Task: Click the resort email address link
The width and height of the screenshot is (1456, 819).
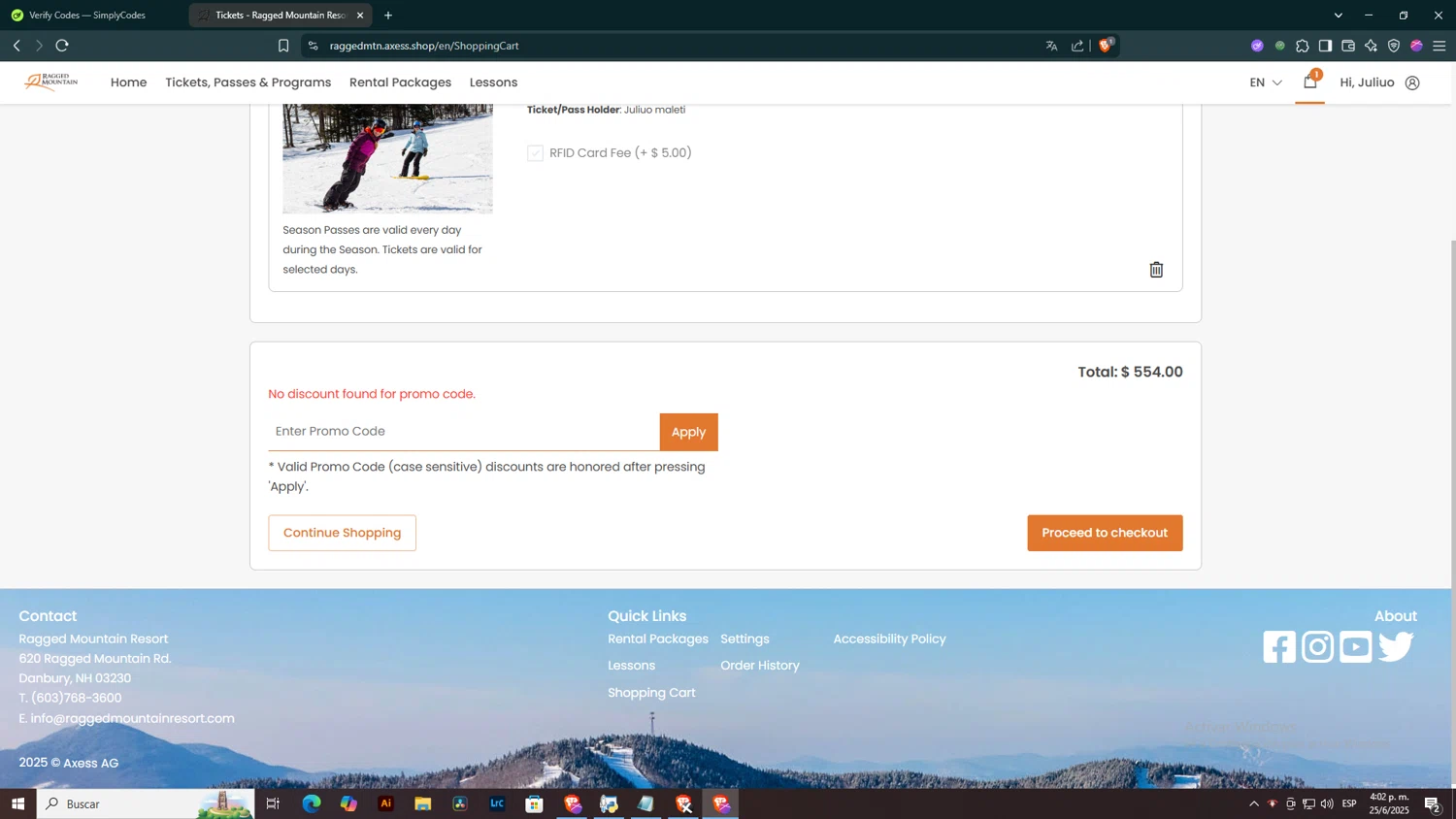Action: coord(133,718)
